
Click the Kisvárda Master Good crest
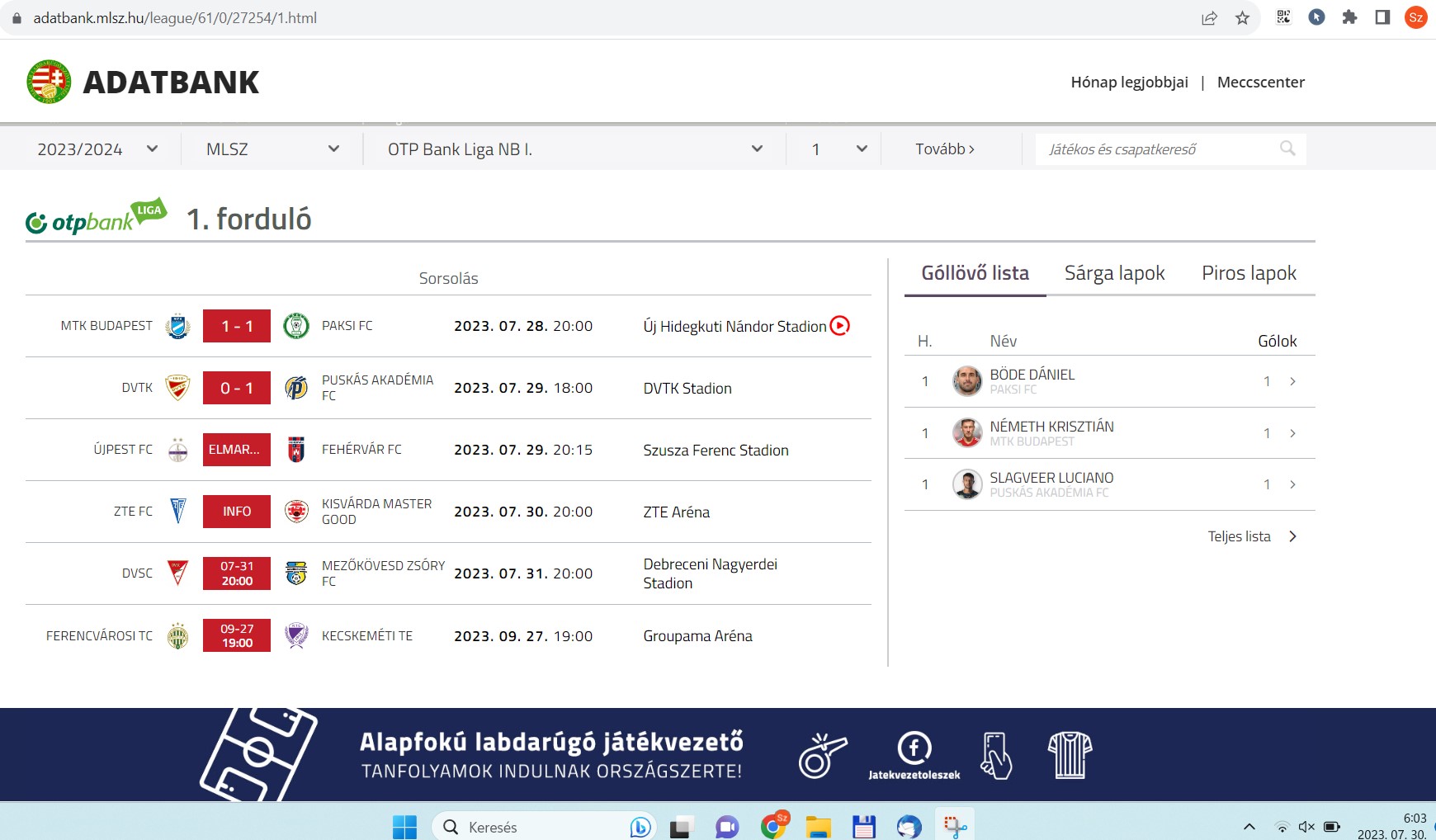(x=296, y=512)
